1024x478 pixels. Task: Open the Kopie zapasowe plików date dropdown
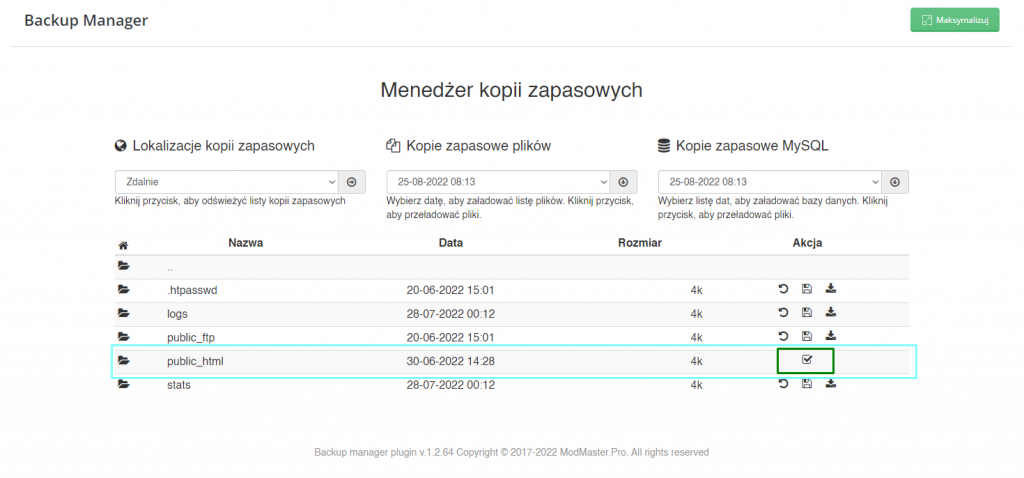point(498,182)
